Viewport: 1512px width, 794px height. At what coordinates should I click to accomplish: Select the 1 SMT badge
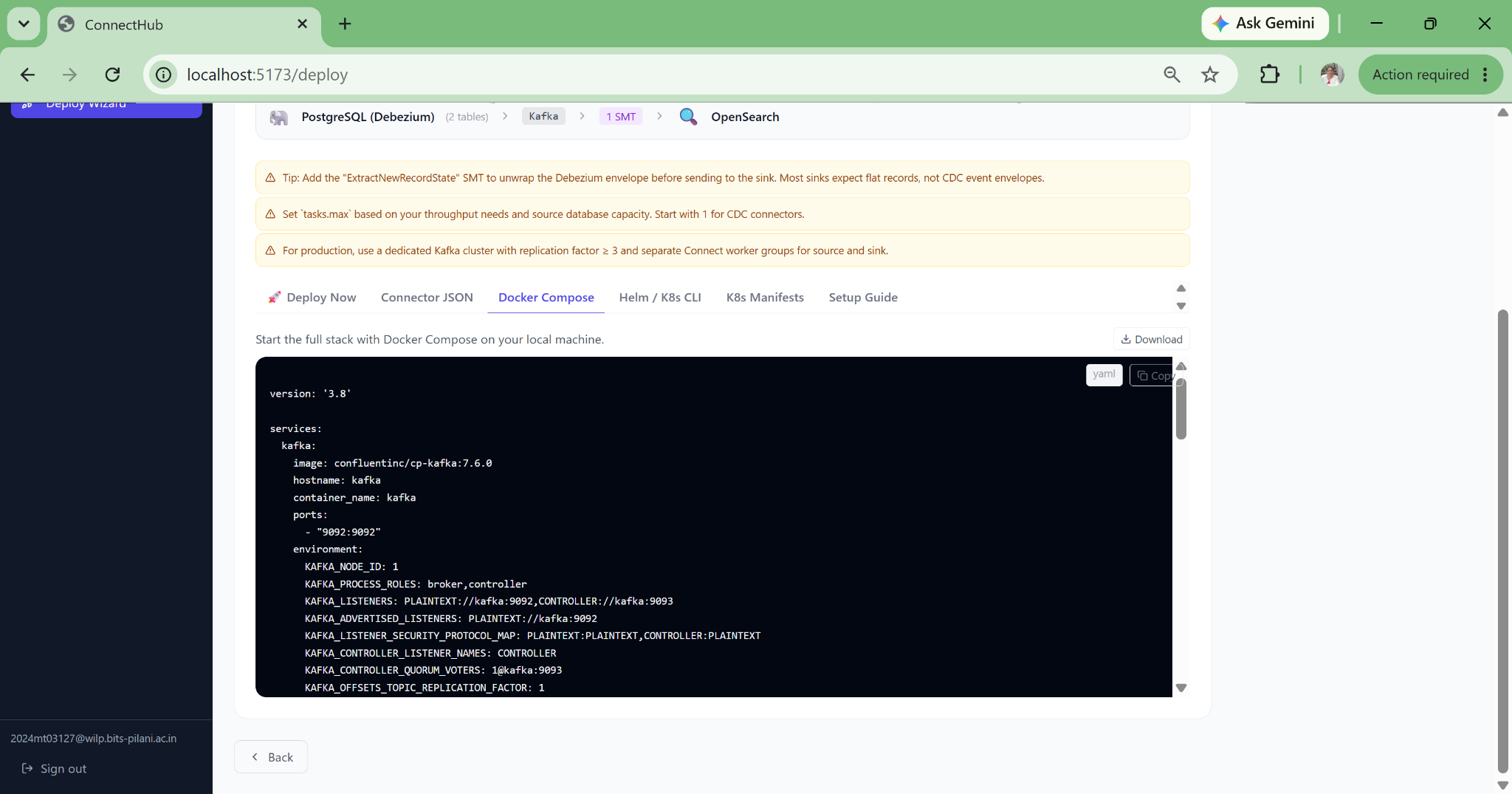click(x=620, y=117)
